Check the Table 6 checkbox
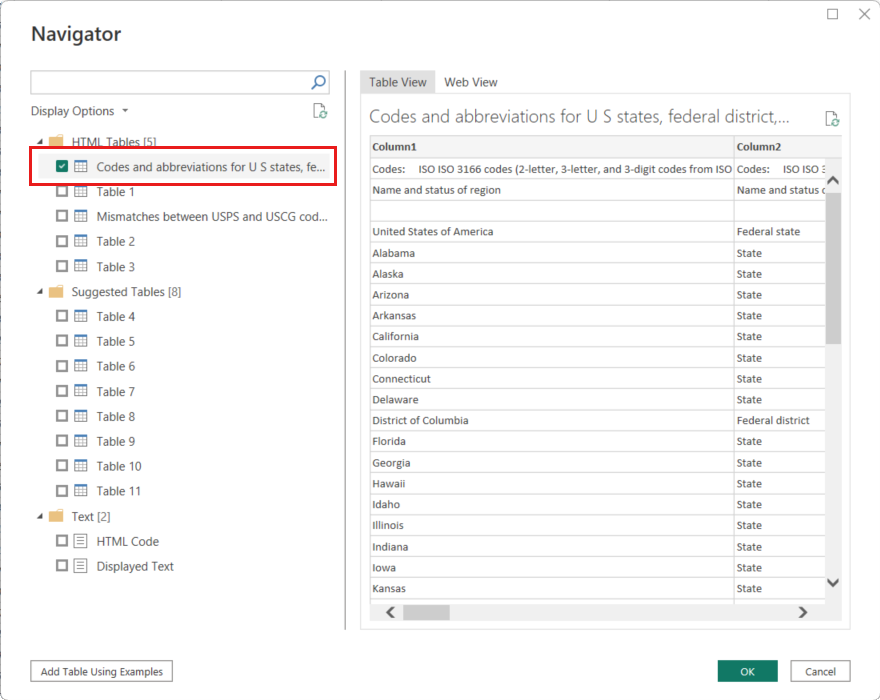880x700 pixels. click(62, 366)
